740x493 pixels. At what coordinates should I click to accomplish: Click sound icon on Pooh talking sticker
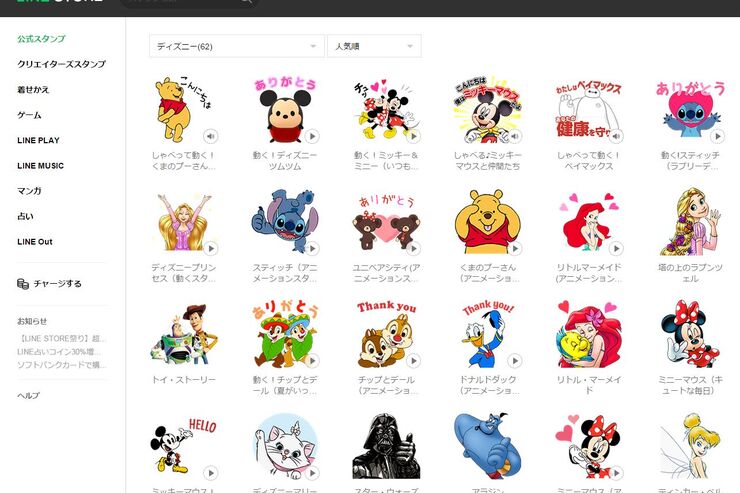[210, 136]
